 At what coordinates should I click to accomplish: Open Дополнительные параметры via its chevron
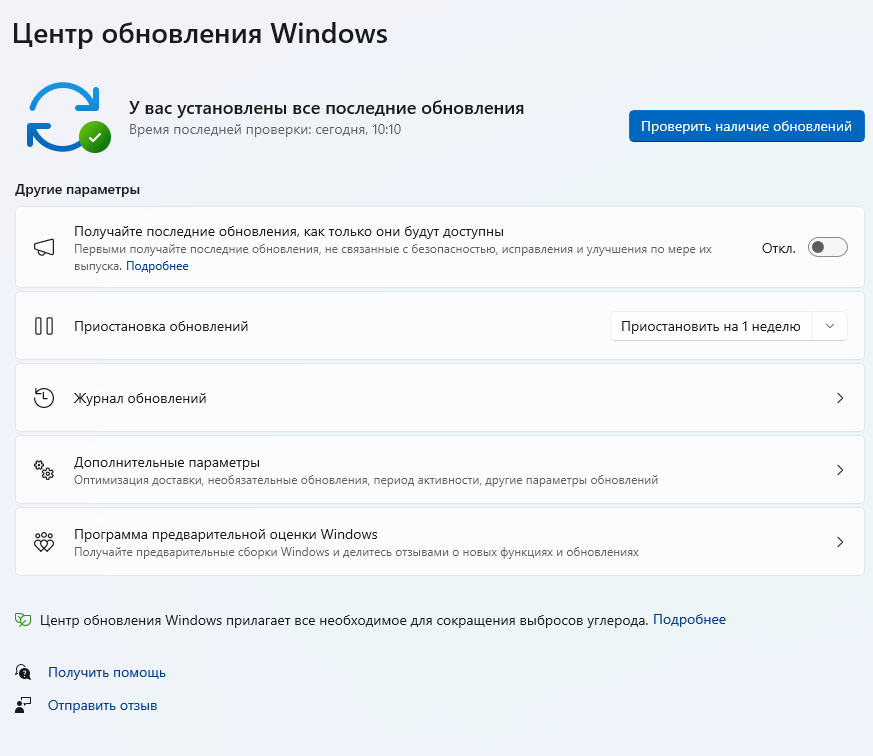840,470
